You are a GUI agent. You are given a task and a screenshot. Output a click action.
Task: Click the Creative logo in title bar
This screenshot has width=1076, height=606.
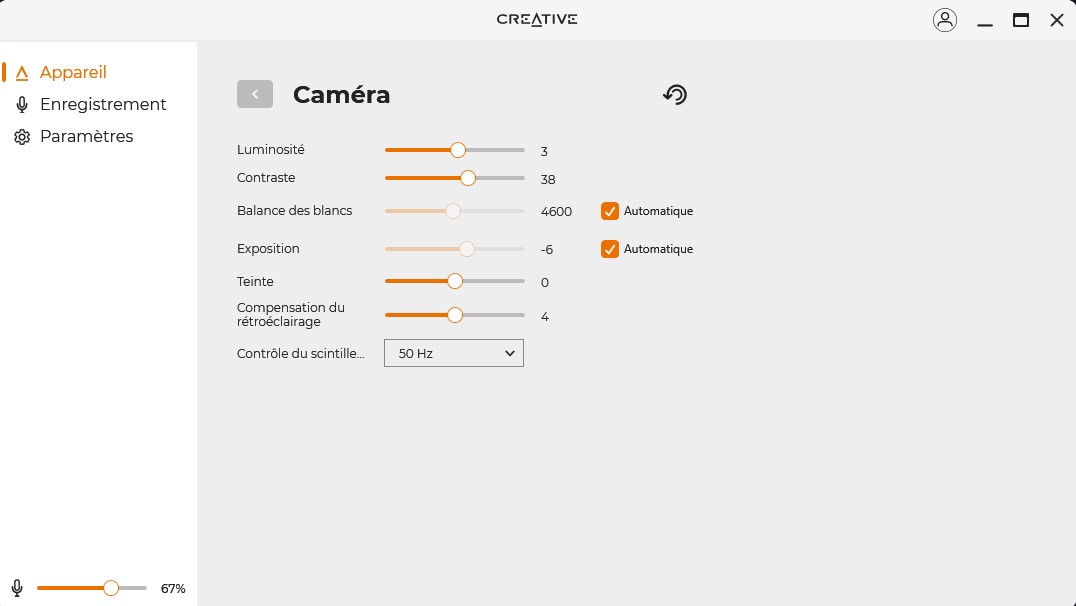(x=537, y=19)
